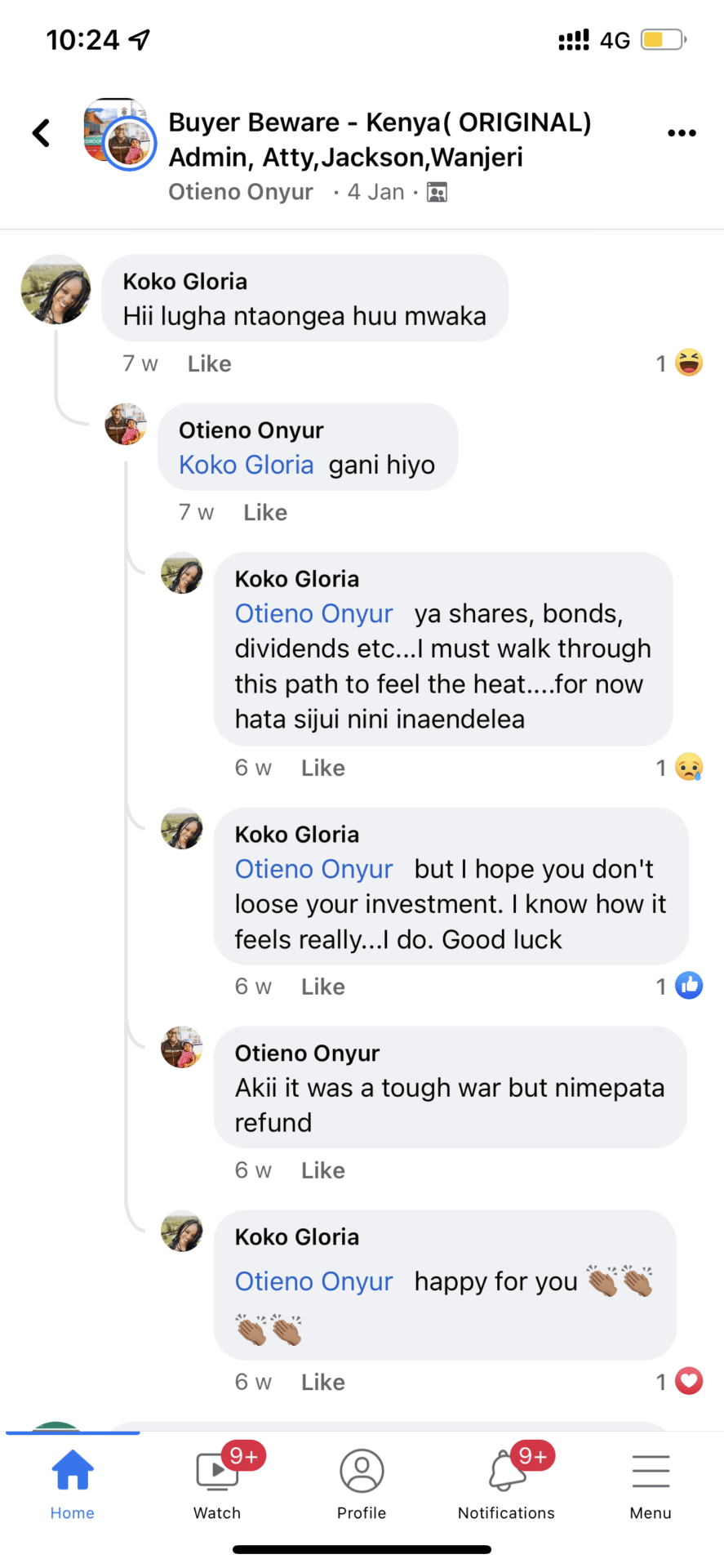The width and height of the screenshot is (724, 1568).
Task: Like the 'happy for you' reply
Action: click(x=322, y=1382)
